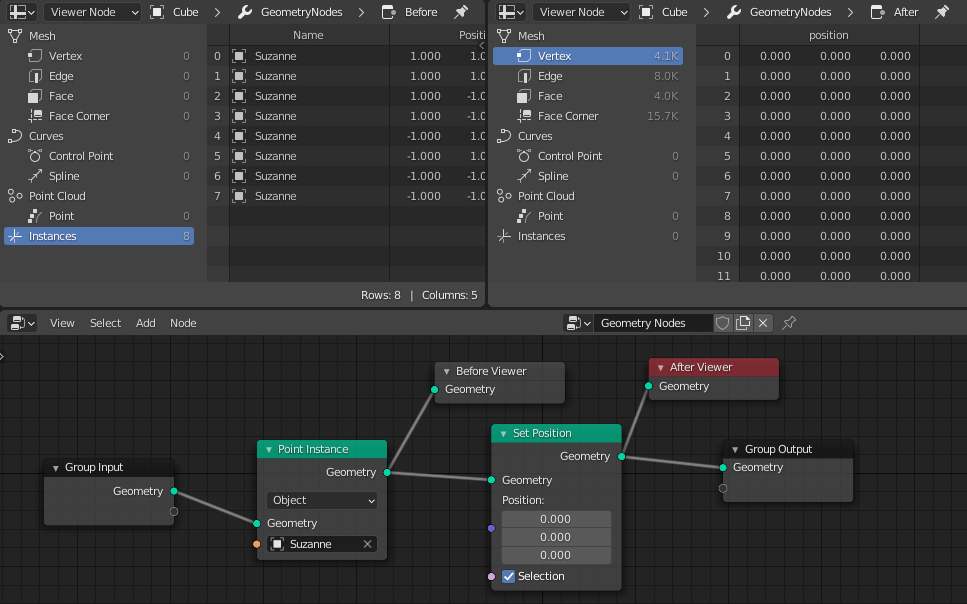
Task: Open the node editor type menu
Action: (x=22, y=323)
